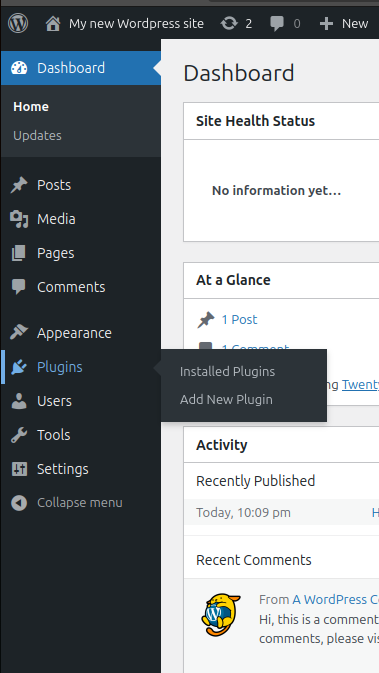This screenshot has height=673, width=379.
Task: Click the Tools wrench icon
Action: (x=19, y=435)
